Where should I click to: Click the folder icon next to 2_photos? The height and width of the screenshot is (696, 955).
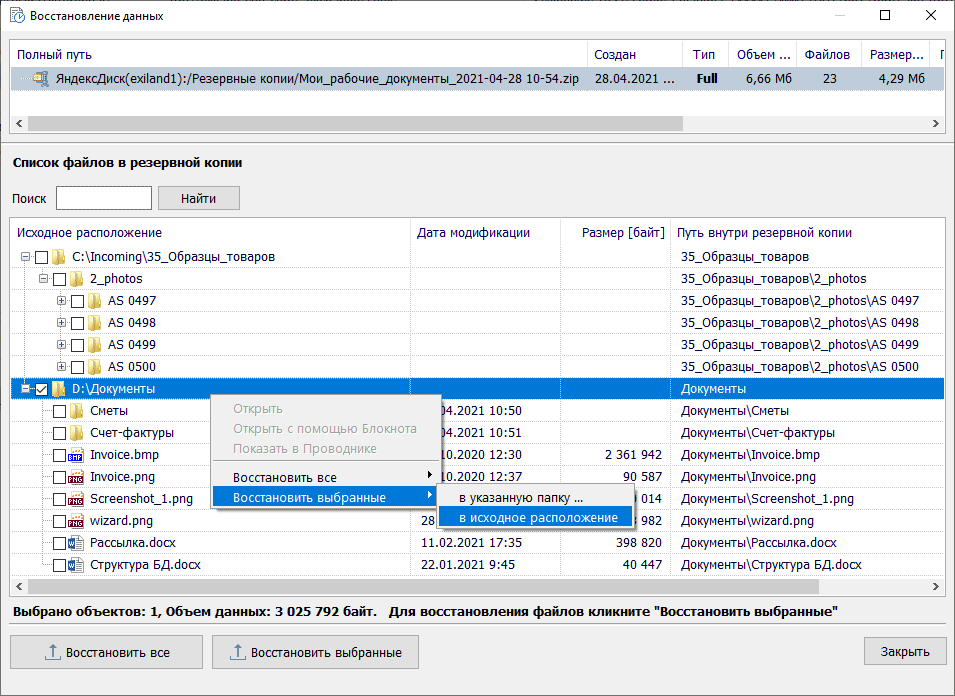pyautogui.click(x=76, y=279)
